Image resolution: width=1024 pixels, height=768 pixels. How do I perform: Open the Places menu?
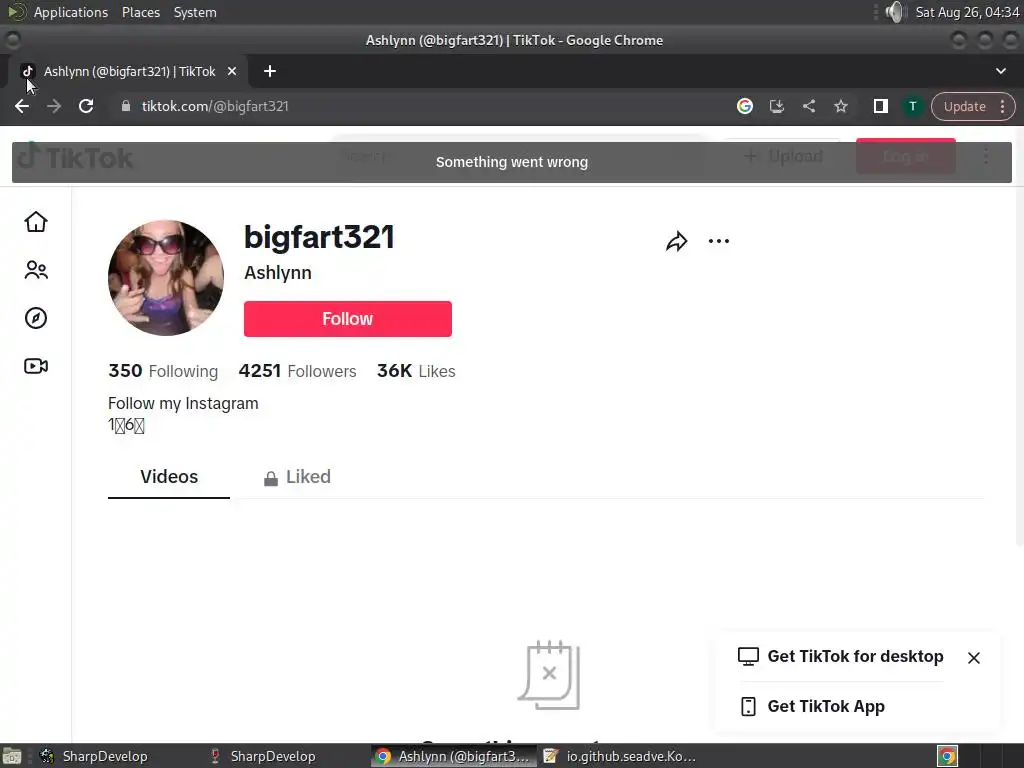(x=140, y=12)
